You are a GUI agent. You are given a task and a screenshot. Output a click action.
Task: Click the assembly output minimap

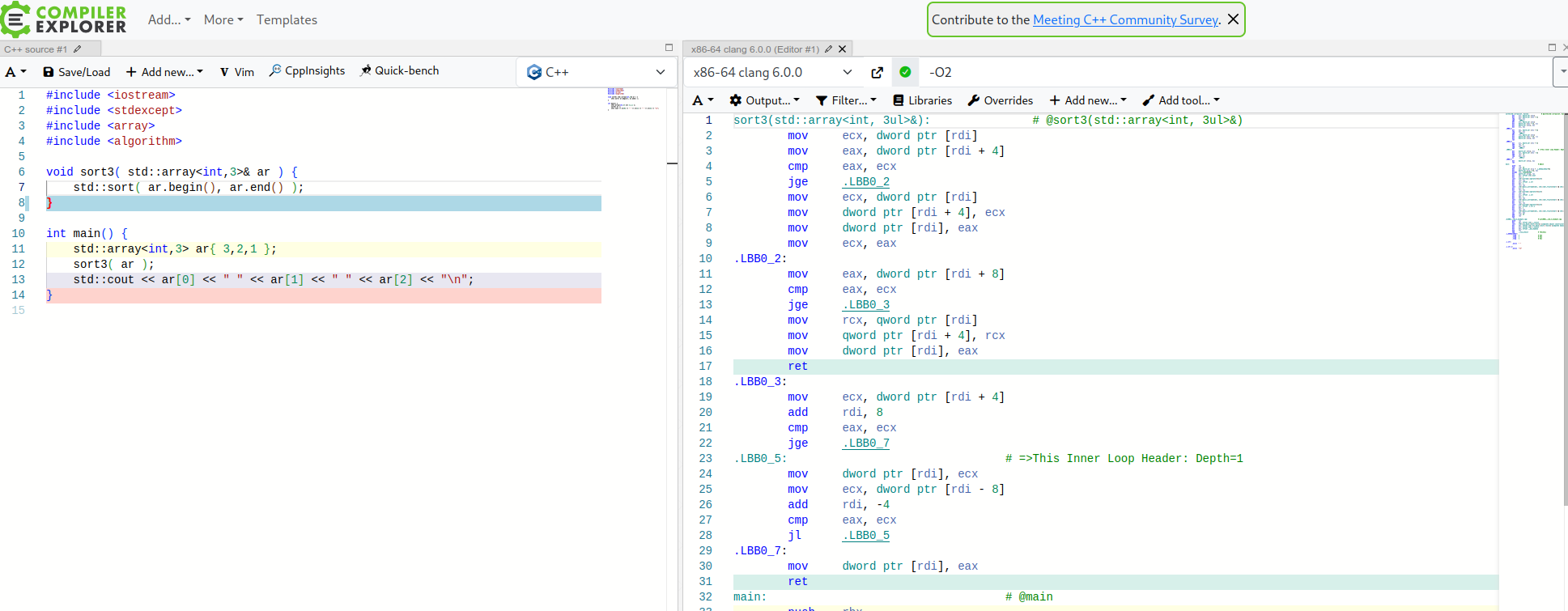pyautogui.click(x=1533, y=182)
